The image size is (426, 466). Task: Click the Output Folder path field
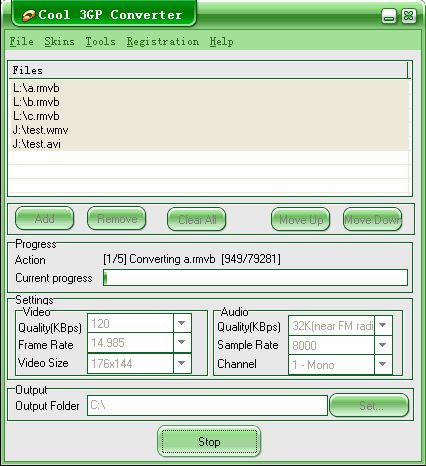[207, 405]
